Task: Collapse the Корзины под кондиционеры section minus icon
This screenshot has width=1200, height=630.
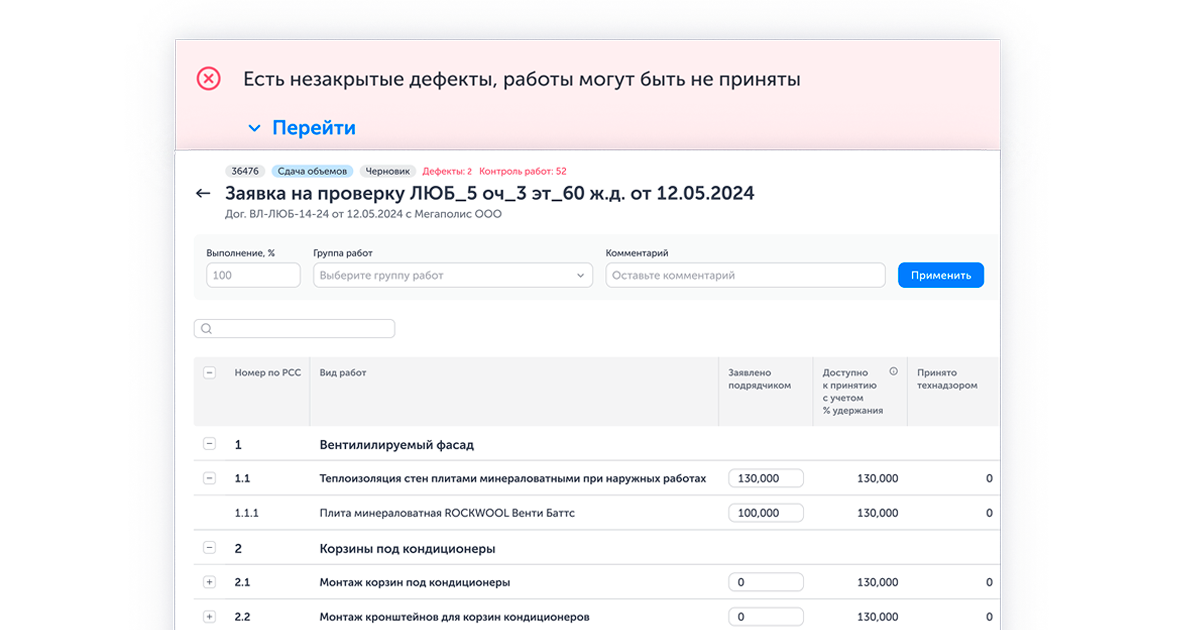Action: click(x=209, y=547)
